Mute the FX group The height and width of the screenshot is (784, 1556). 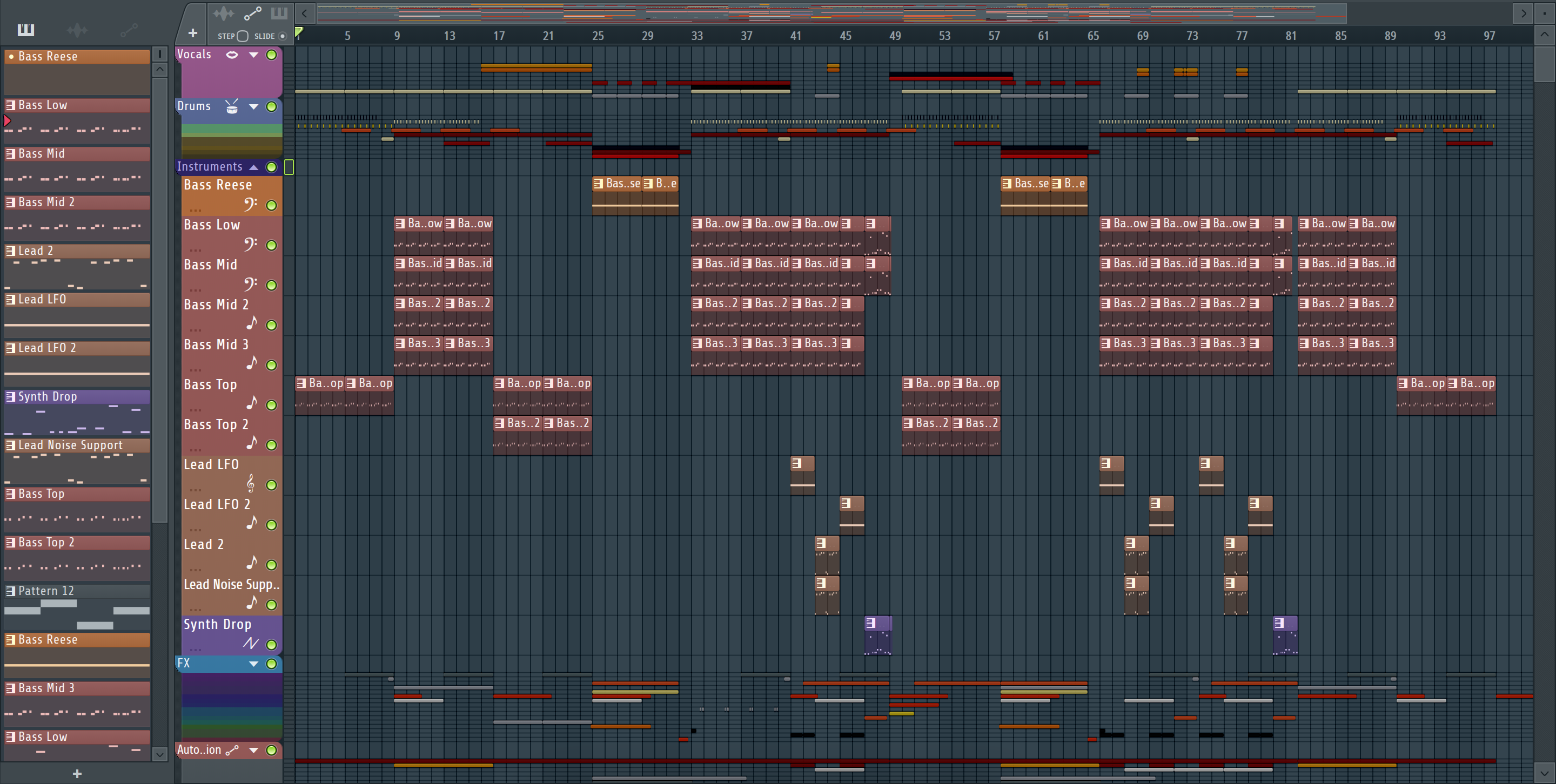[272, 664]
